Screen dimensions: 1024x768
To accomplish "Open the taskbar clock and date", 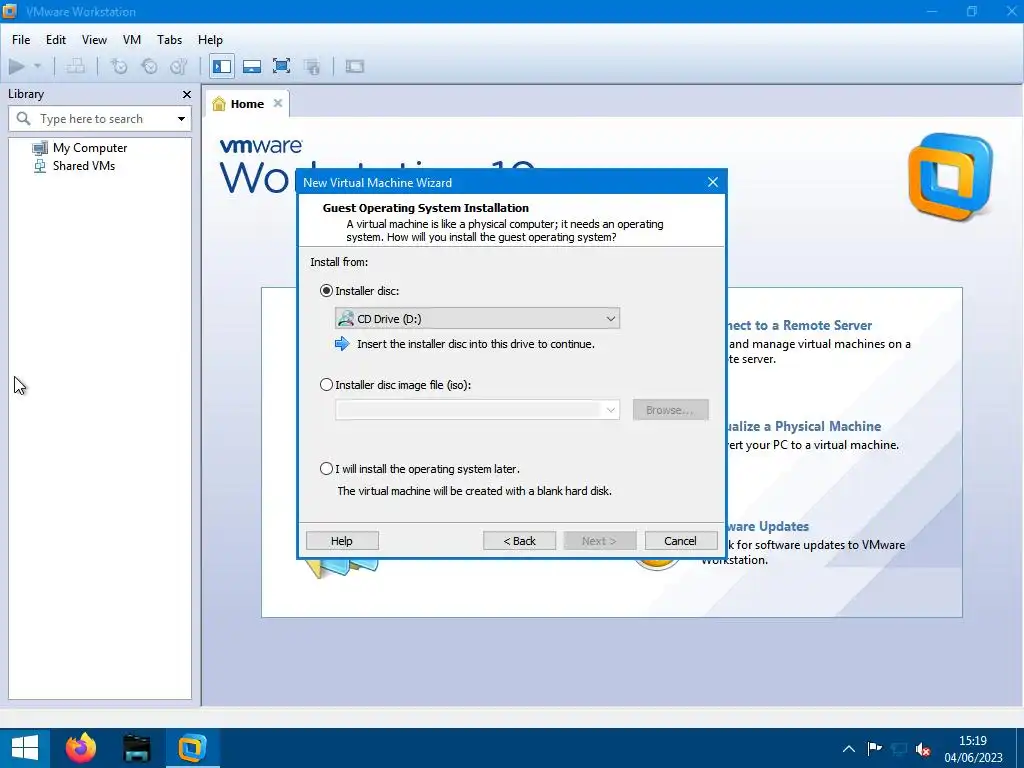I will pos(973,748).
